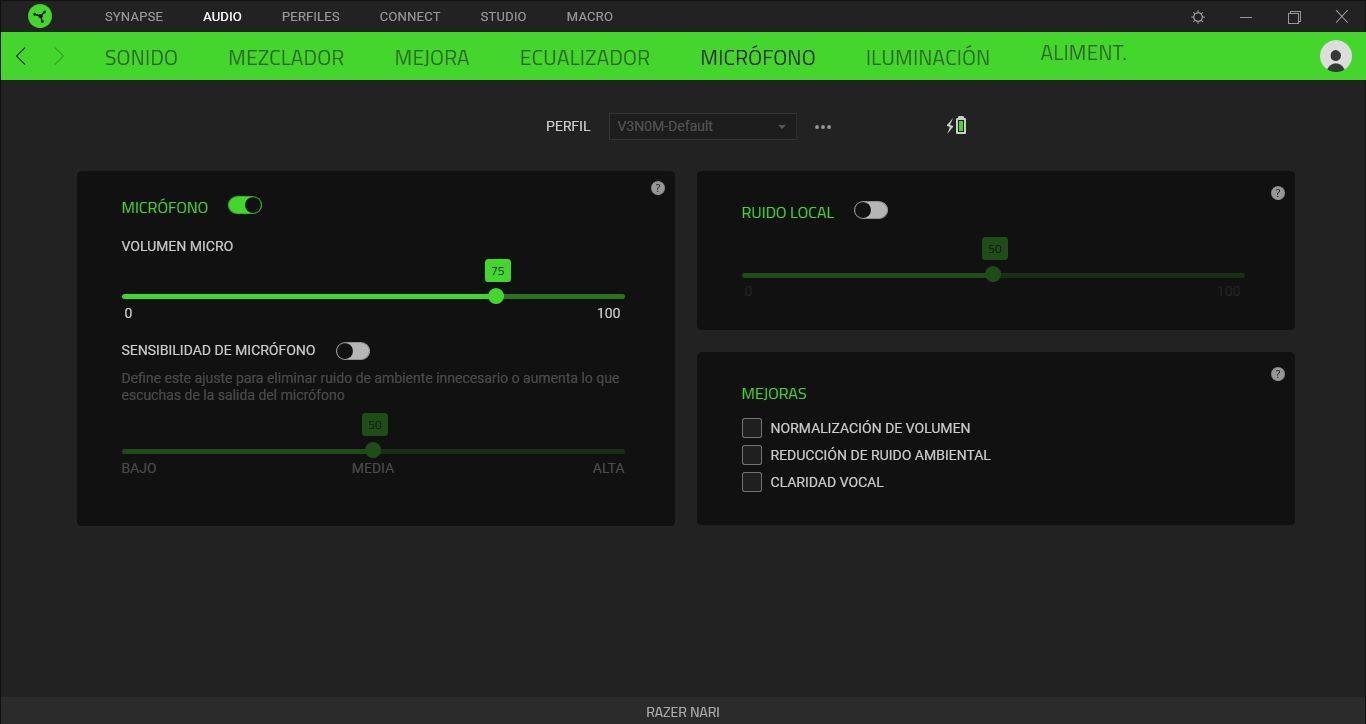1366x724 pixels.
Task: Open the Synapse top tab
Action: tap(133, 17)
